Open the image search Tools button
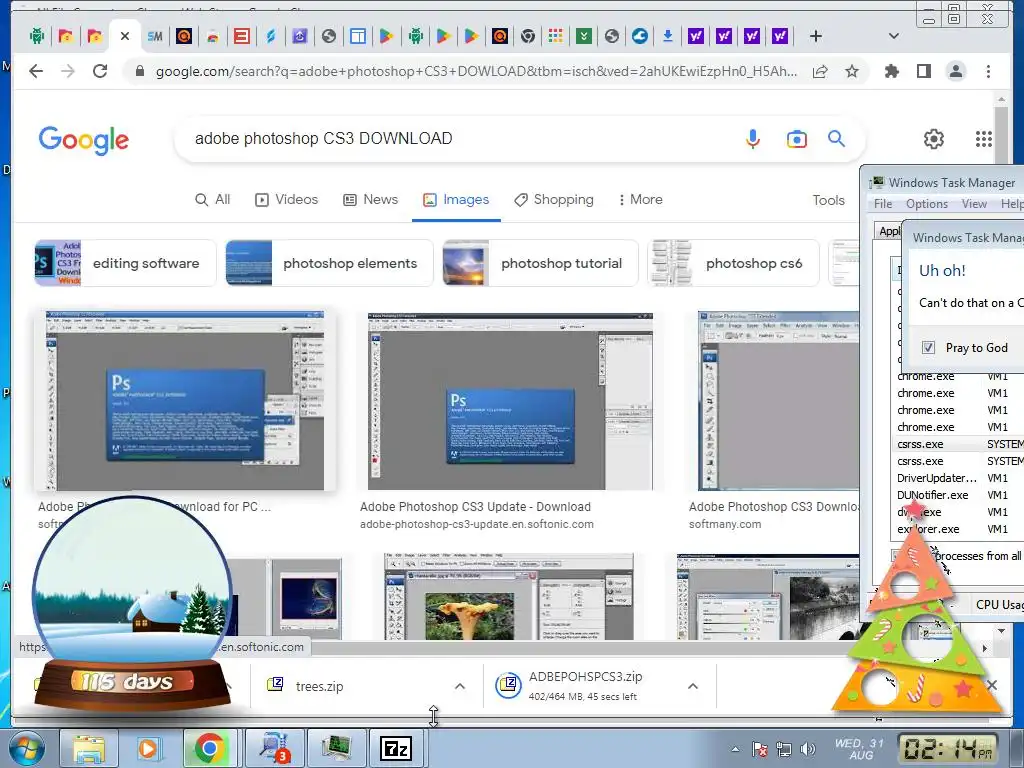The width and height of the screenshot is (1024, 768). pos(828,200)
